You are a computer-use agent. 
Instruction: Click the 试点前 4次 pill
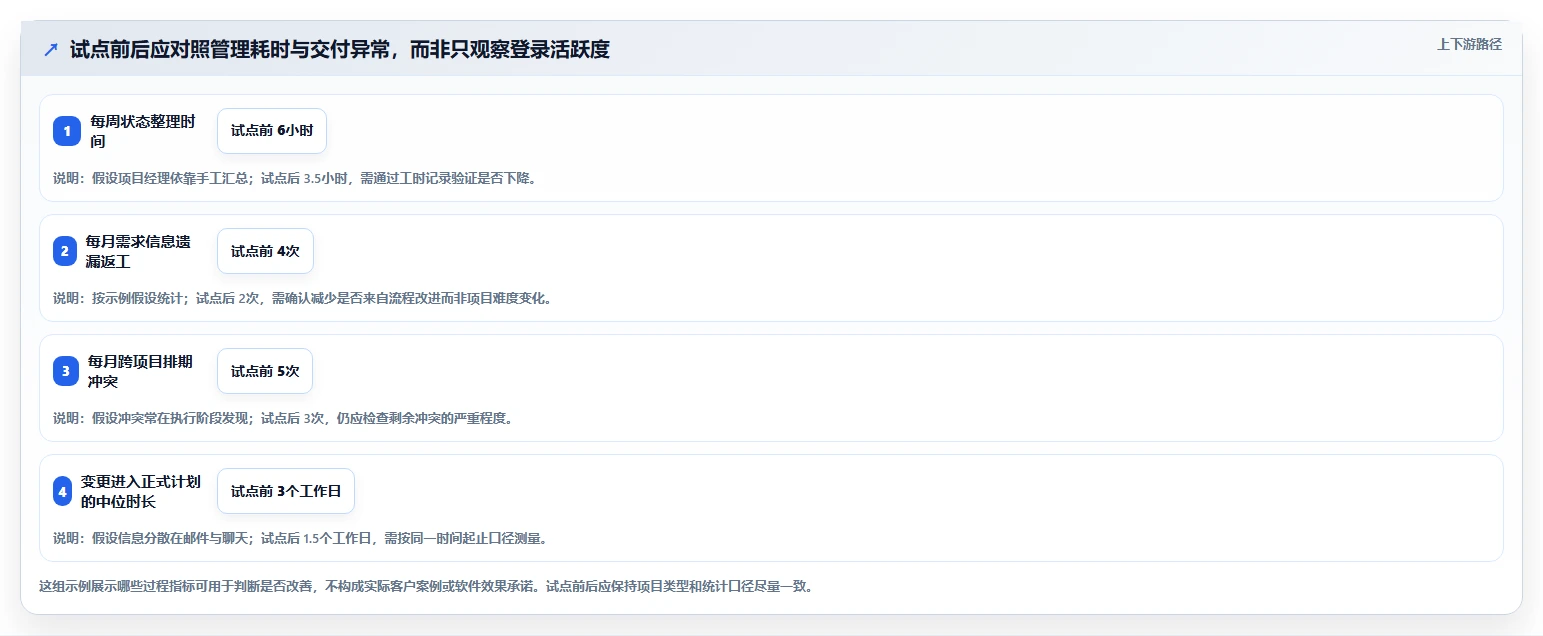265,251
